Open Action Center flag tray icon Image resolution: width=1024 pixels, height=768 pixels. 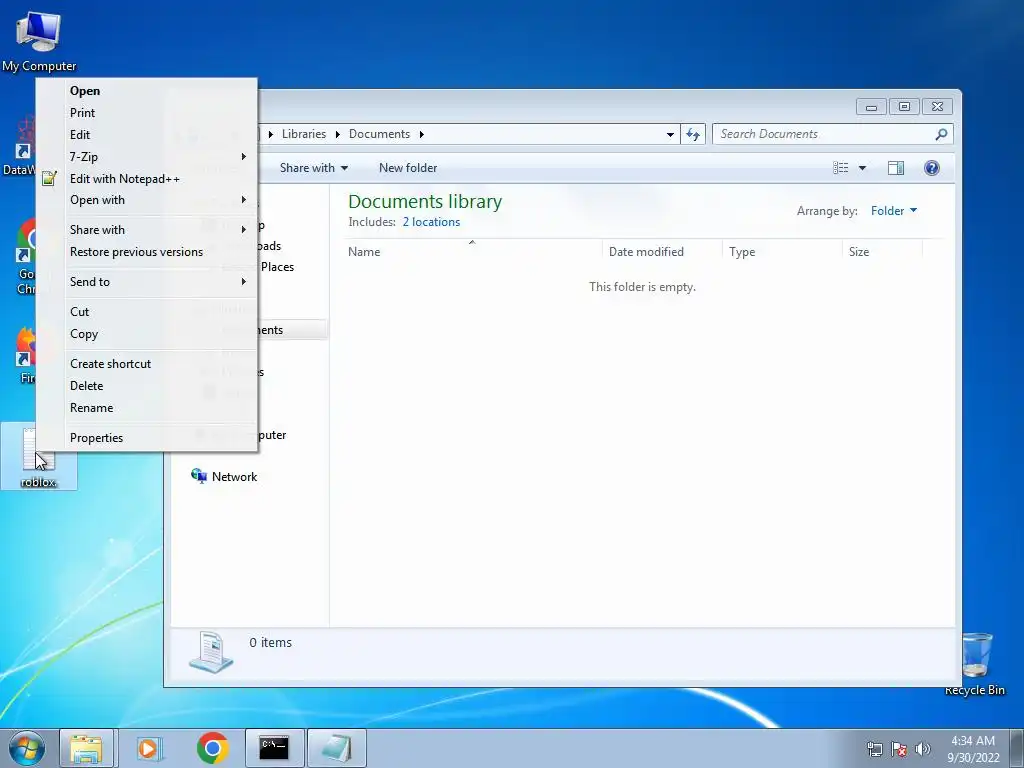tap(899, 749)
